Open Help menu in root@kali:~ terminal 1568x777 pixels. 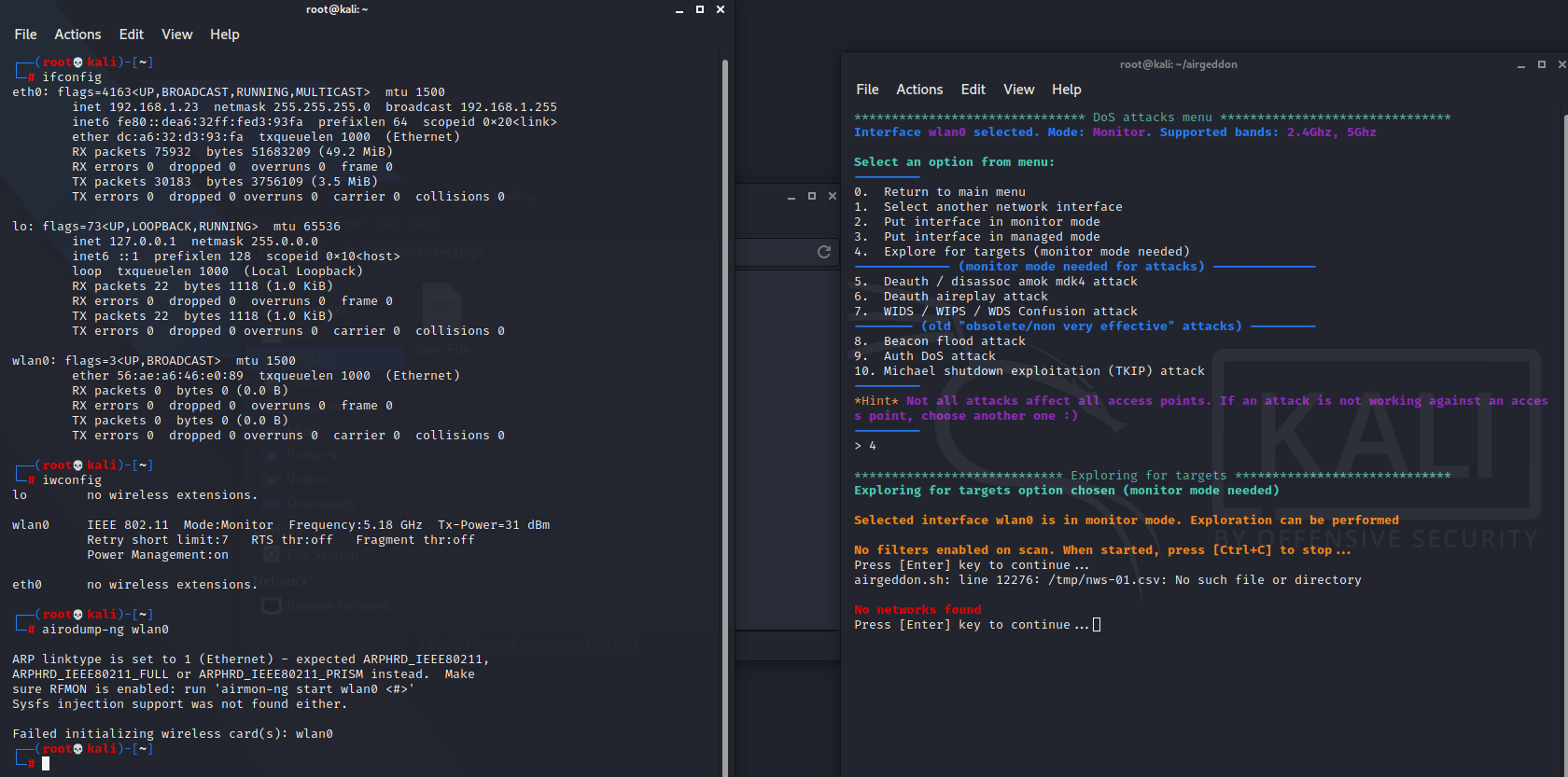[225, 35]
